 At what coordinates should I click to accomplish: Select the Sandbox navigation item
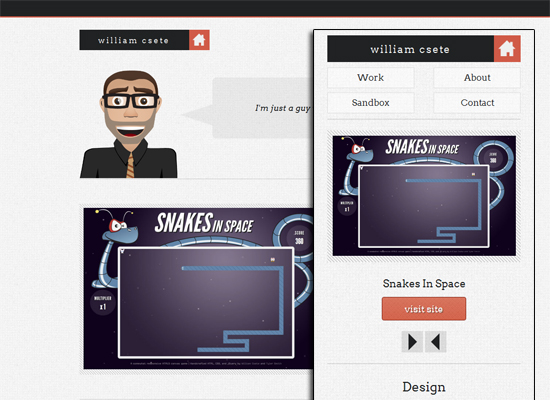[371, 103]
